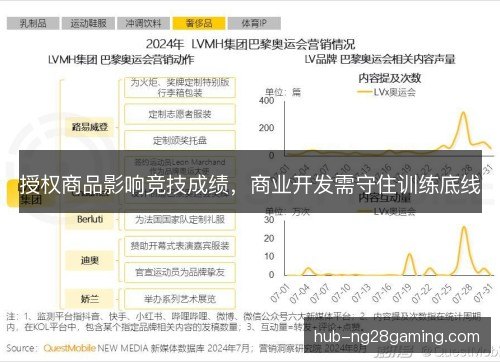This screenshot has width=500, height=362.
Task: Click the 400 value on the upper y-axis
Action: pos(267,100)
